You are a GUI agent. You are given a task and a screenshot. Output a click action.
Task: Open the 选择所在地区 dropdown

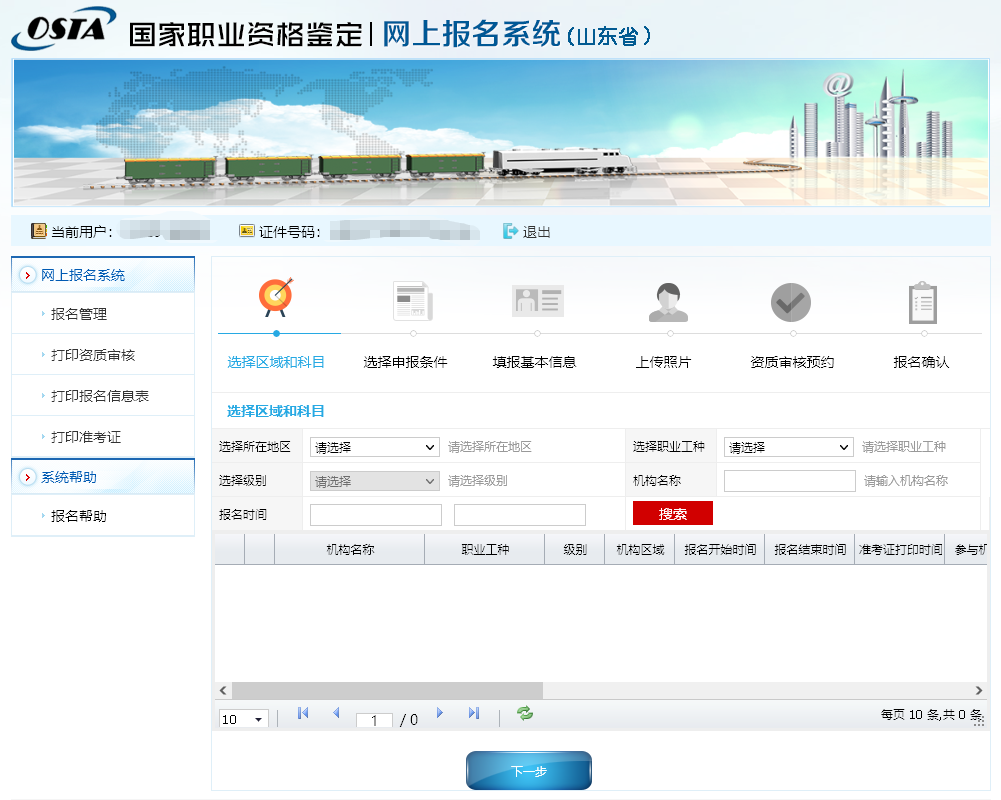point(375,447)
